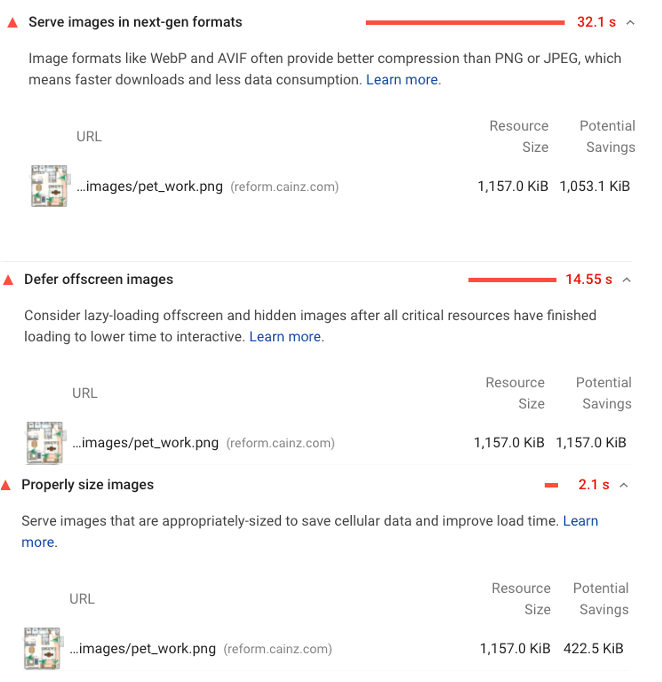Screen dimensions: 662x682
Task: Open Learn more link about WebP and AVIF
Action: pos(402,80)
